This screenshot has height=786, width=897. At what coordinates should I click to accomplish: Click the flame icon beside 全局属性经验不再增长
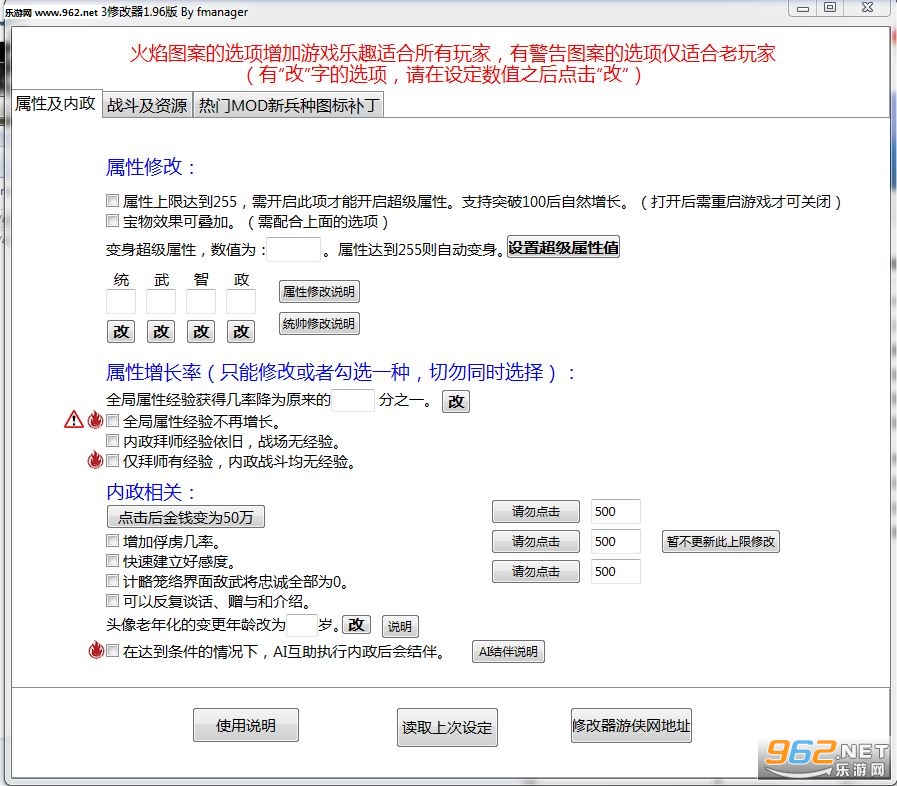96,420
